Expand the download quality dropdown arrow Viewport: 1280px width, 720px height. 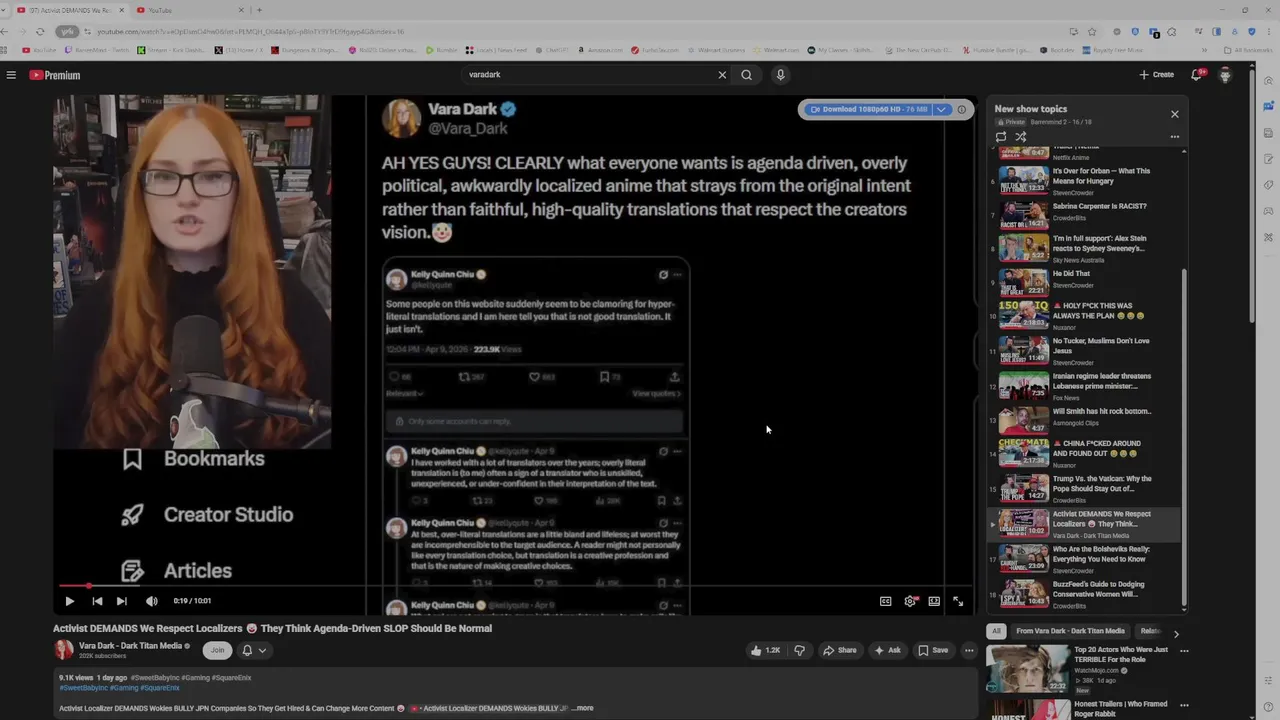pos(941,109)
